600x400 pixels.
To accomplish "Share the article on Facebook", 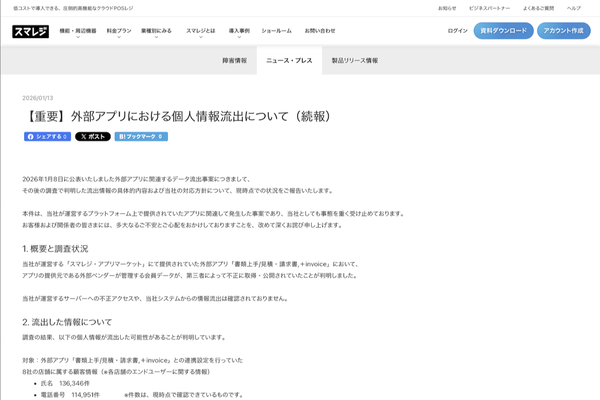I will (47, 137).
